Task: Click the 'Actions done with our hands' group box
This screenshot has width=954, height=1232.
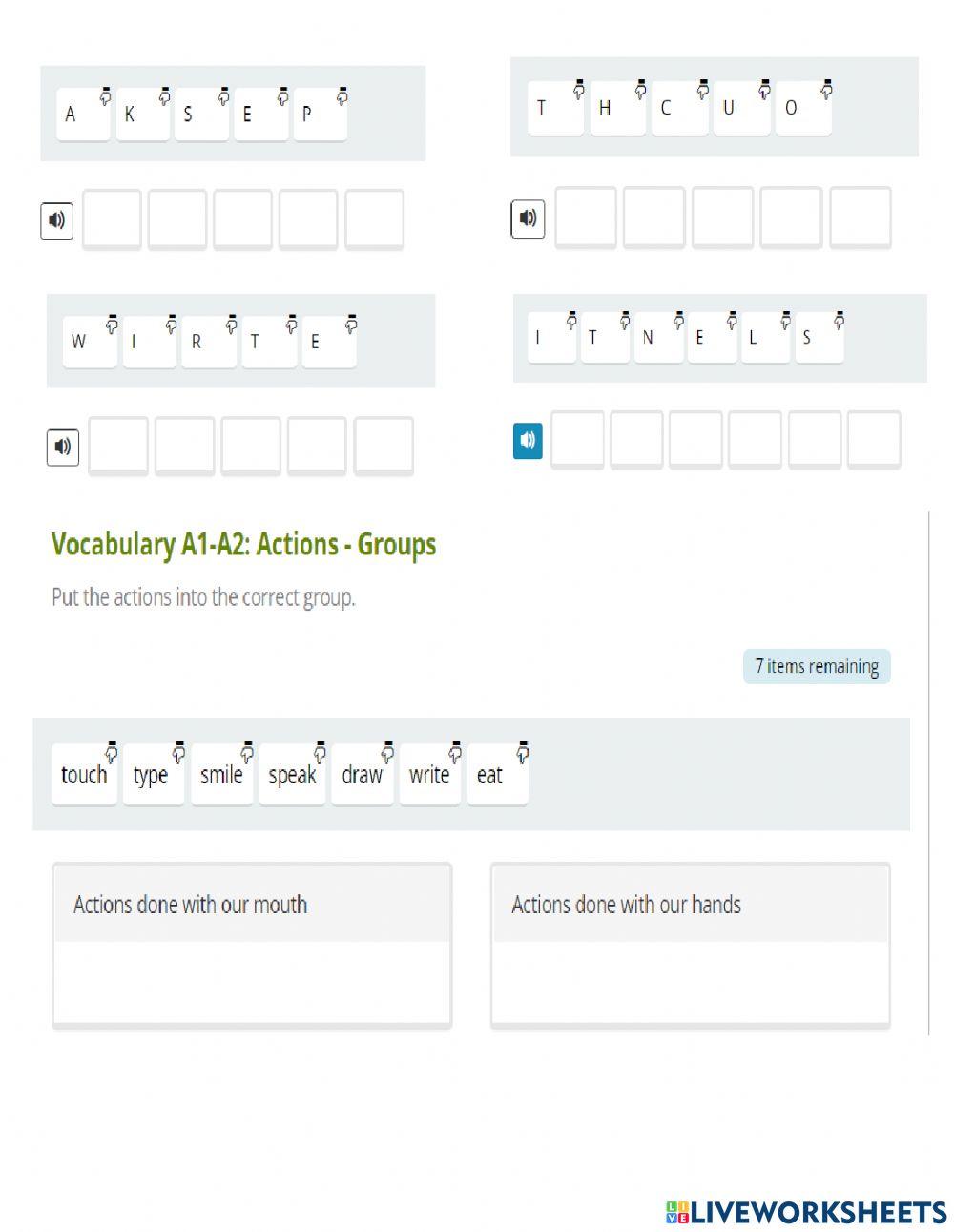Action: pyautogui.click(x=691, y=945)
